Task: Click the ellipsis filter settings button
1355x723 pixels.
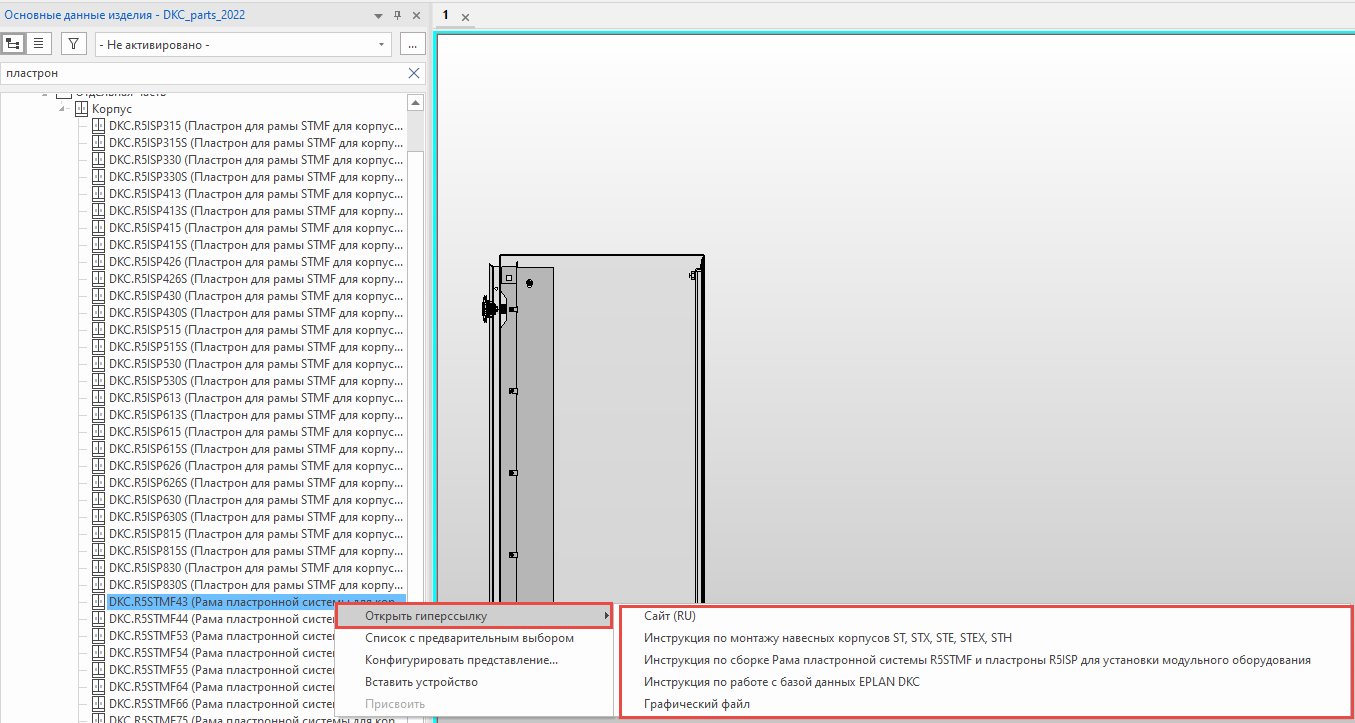Action: coord(413,44)
